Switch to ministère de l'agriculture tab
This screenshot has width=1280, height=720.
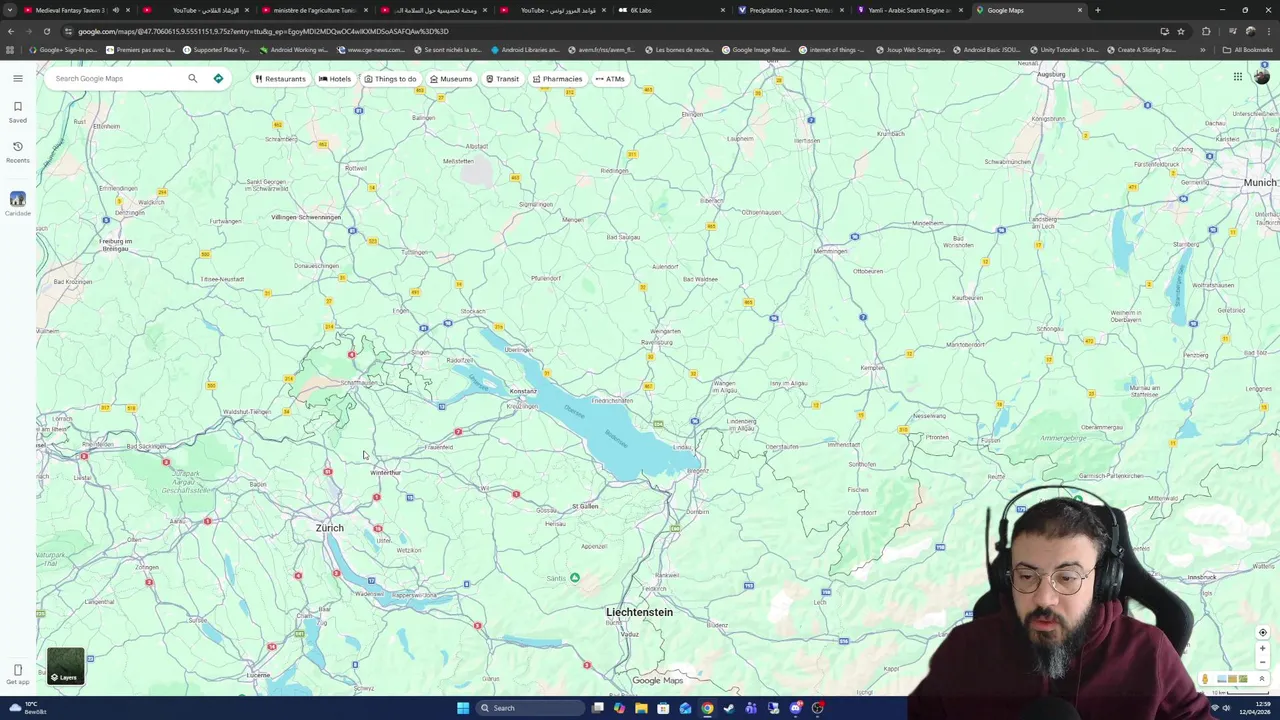point(314,10)
